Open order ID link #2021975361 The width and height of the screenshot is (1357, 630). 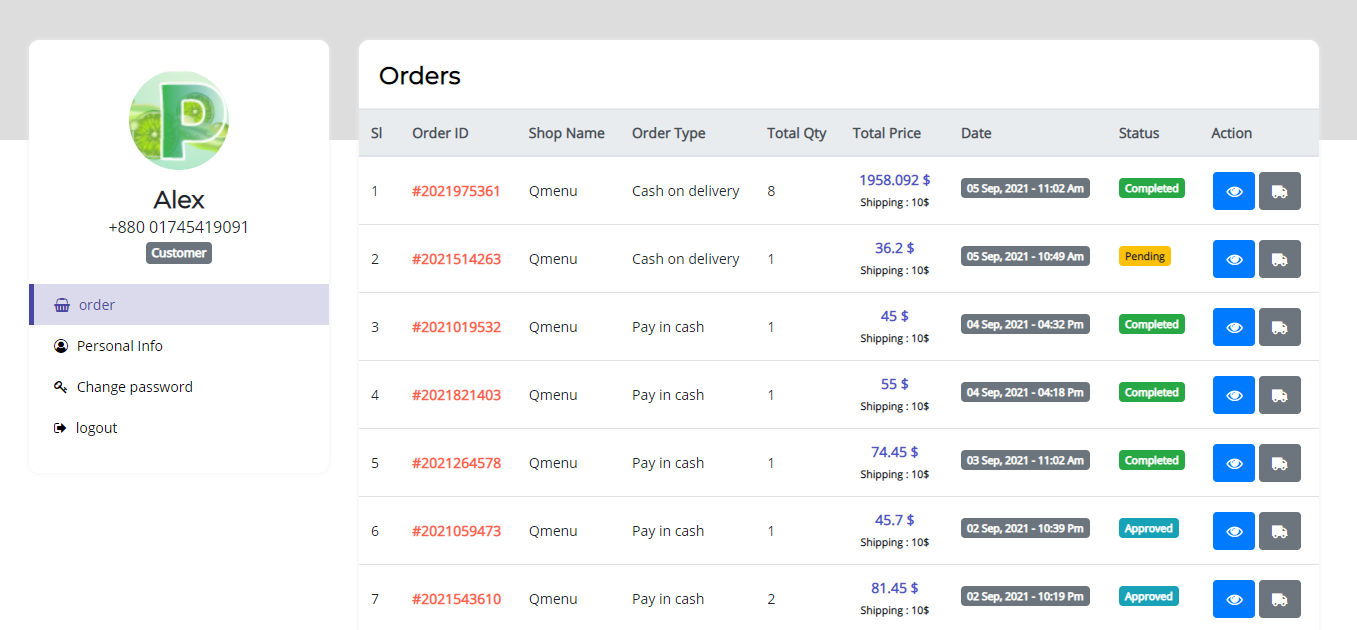[456, 191]
